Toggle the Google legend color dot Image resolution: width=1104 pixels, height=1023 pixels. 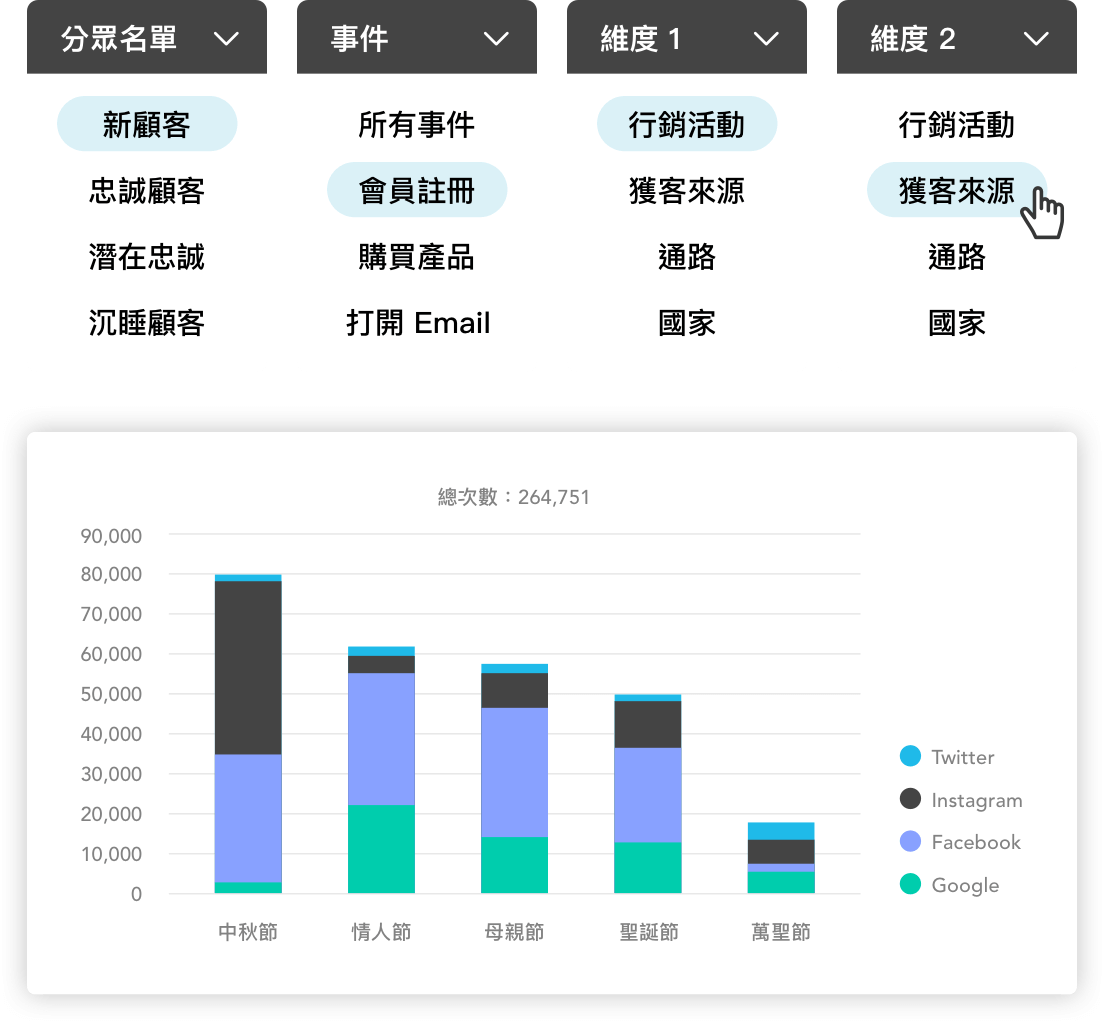point(910,884)
